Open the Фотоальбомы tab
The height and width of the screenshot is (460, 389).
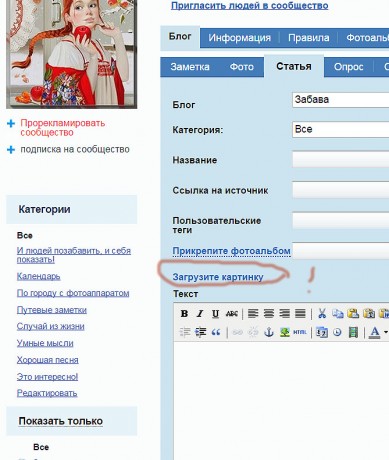coord(367,38)
